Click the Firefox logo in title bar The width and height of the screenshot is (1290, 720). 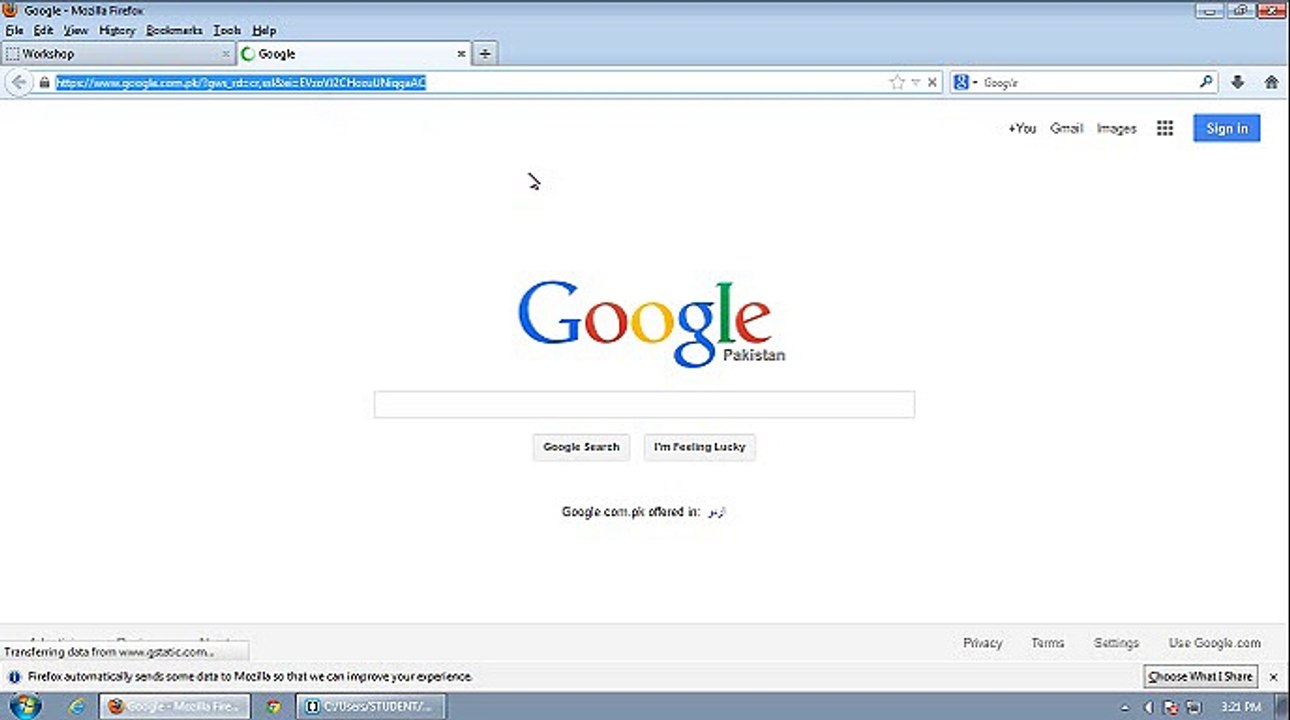11,10
